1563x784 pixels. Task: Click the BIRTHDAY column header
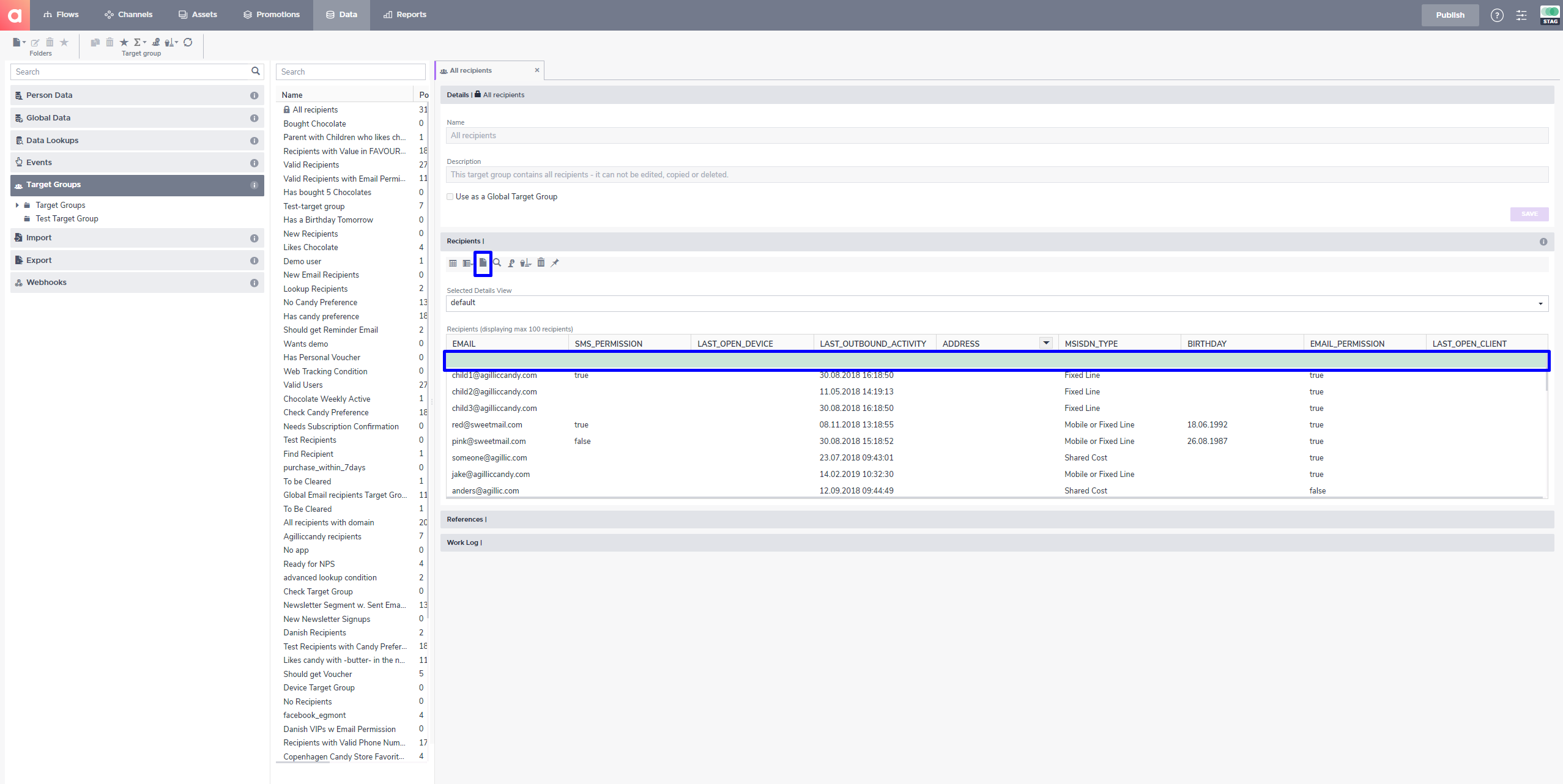(1242, 344)
